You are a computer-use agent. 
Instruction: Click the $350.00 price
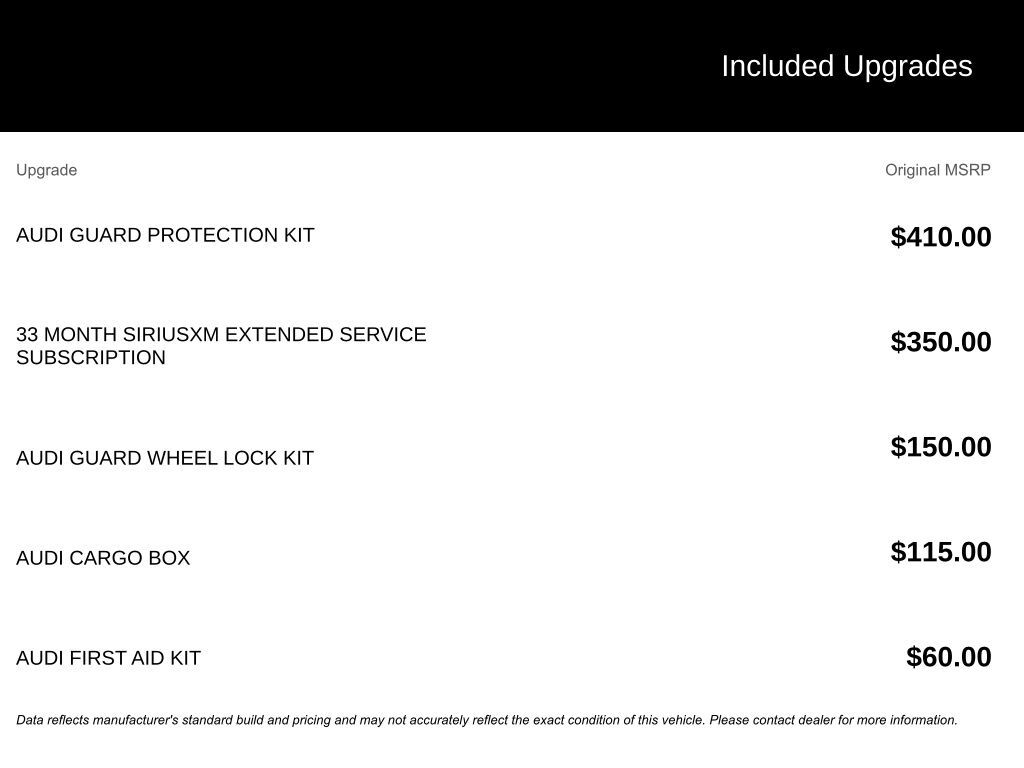click(940, 342)
